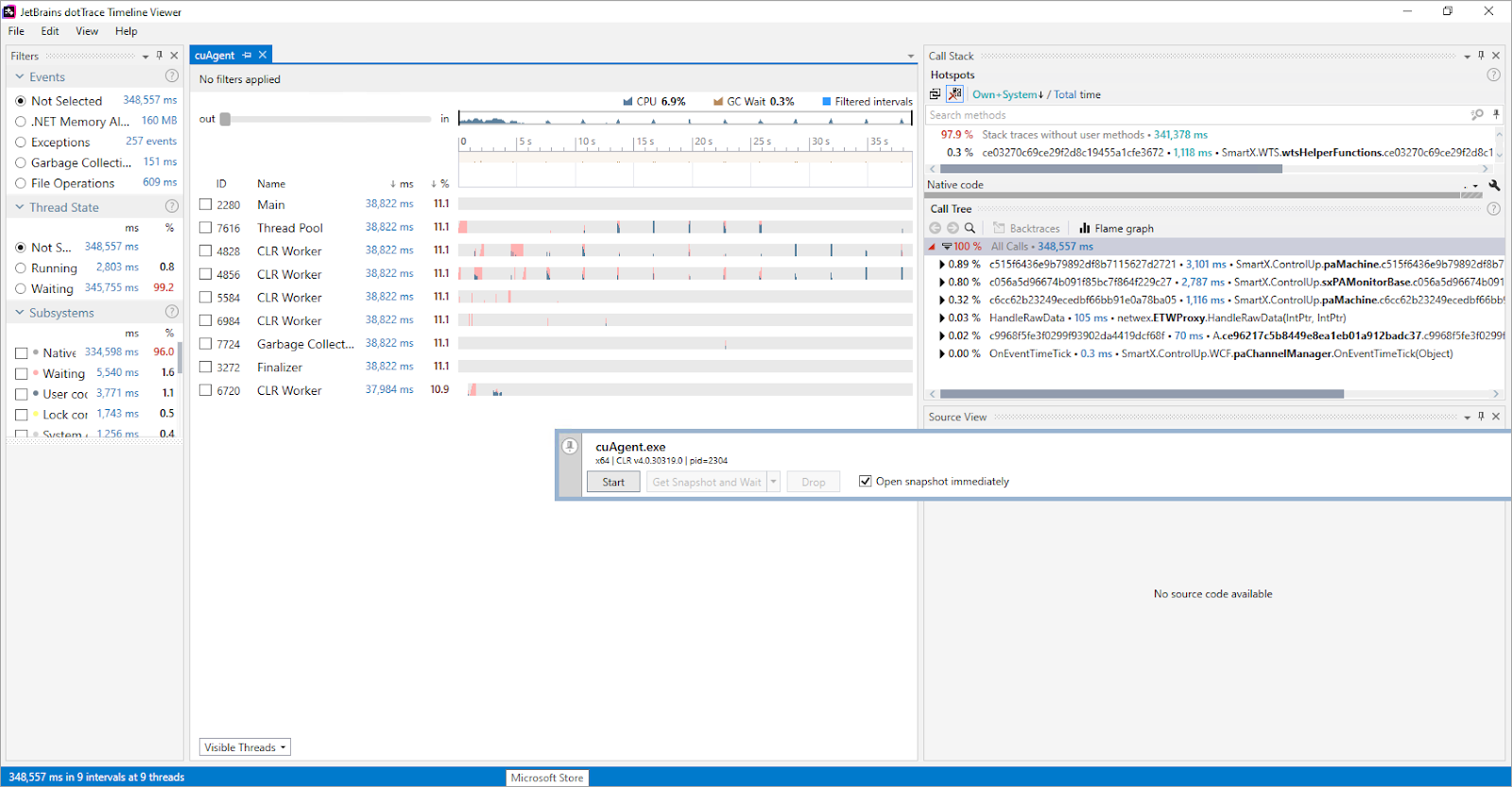Open Filters panel options dropdown arrow
This screenshot has height=787, width=1512.
[x=146, y=57]
